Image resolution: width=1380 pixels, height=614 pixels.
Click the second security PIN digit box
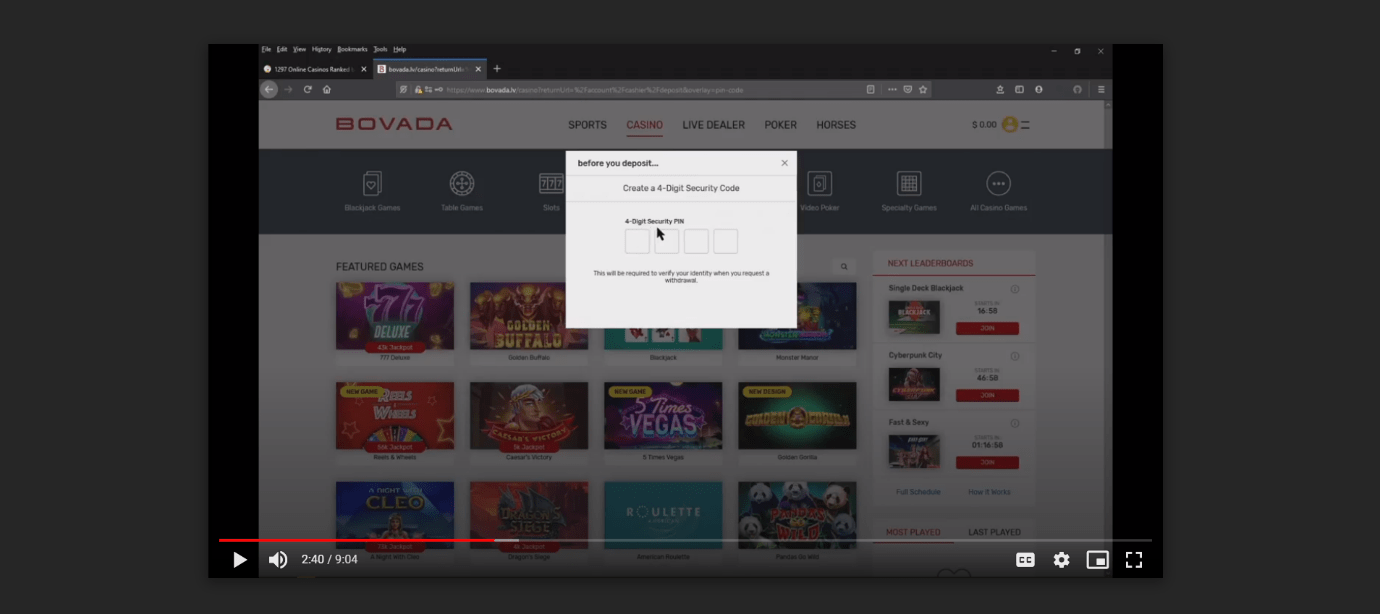667,241
